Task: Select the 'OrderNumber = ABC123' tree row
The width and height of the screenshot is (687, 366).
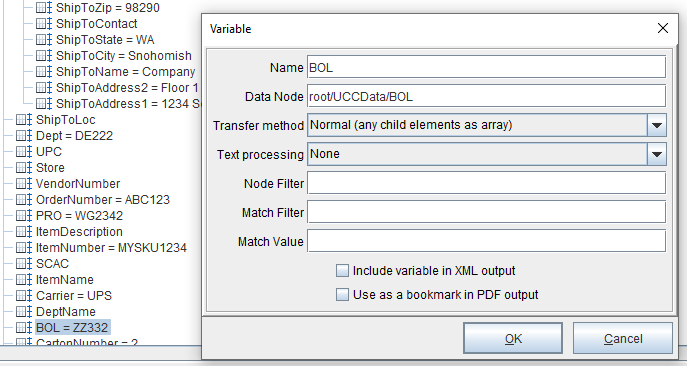Action: click(103, 200)
